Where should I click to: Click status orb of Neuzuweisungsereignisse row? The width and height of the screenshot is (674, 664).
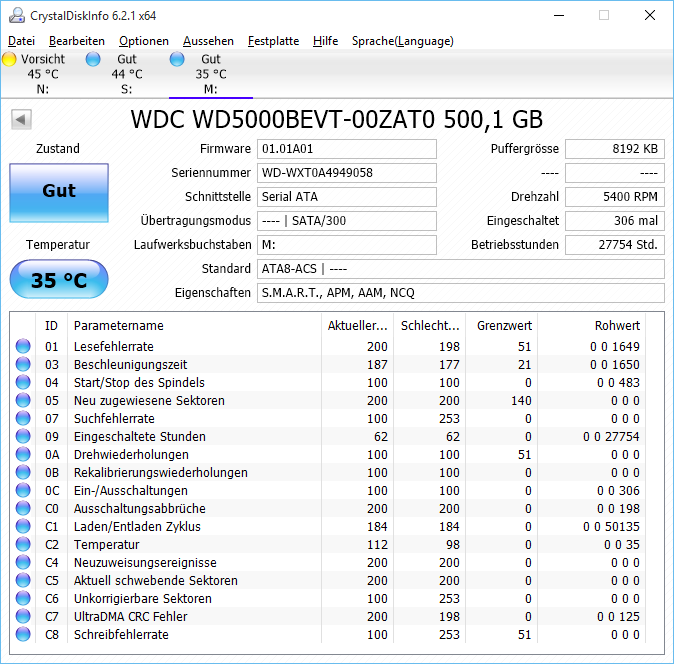pos(23,563)
